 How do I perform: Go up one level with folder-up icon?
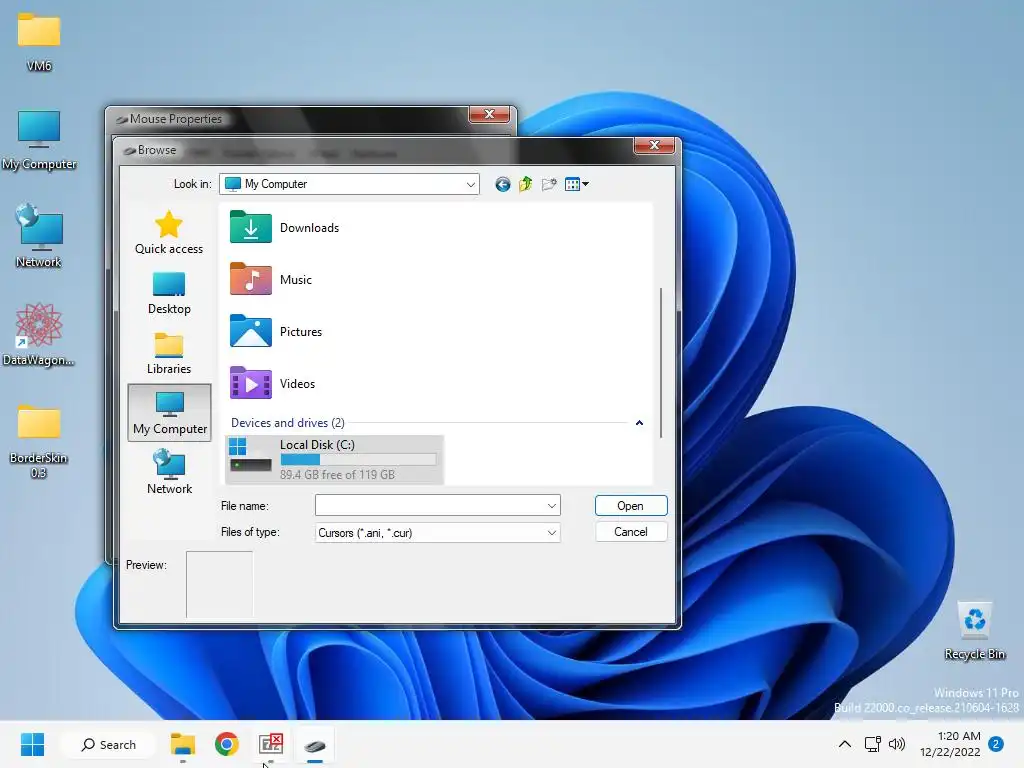[x=526, y=184]
